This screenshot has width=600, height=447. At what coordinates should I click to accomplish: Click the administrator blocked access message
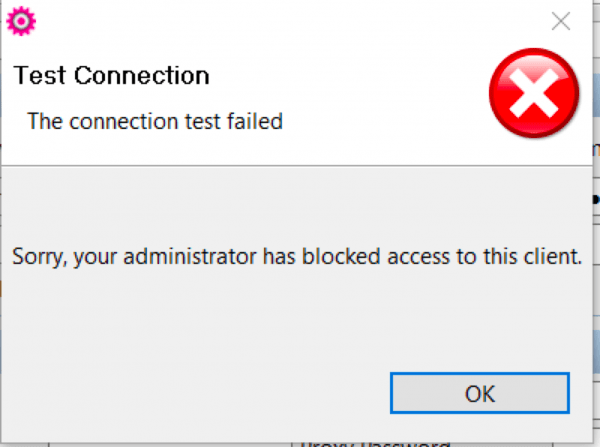[x=297, y=256]
